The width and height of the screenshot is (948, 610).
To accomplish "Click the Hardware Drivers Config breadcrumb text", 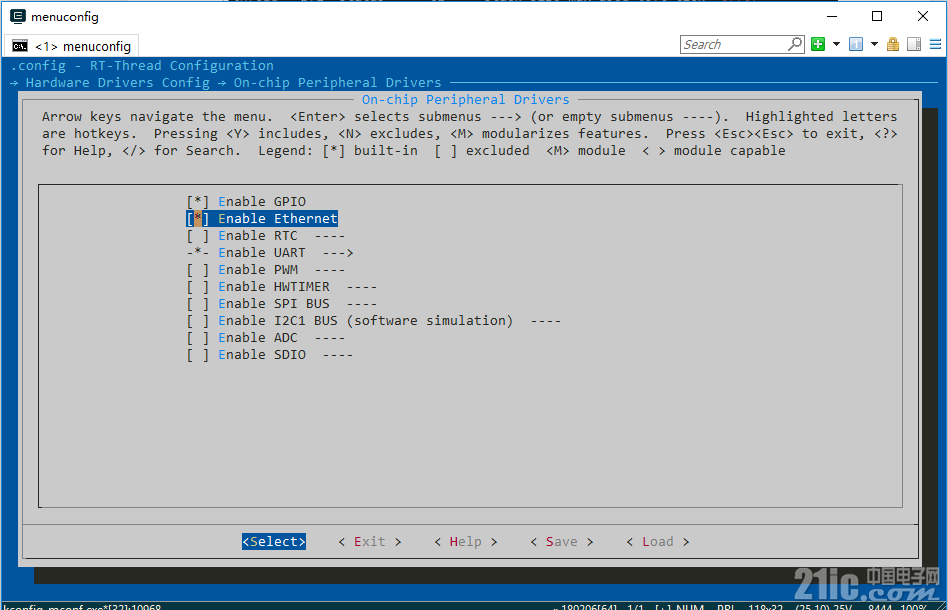I will (x=117, y=83).
